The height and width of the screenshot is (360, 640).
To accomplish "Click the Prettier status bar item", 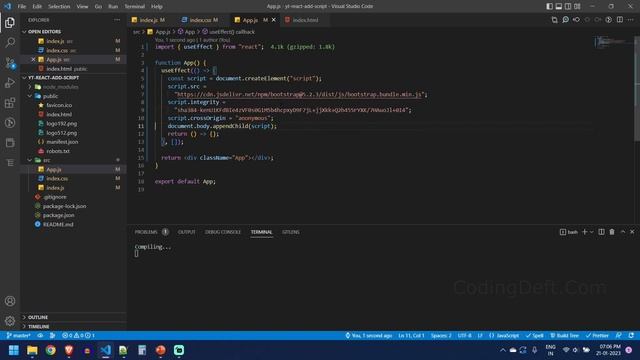I will 597,336.
